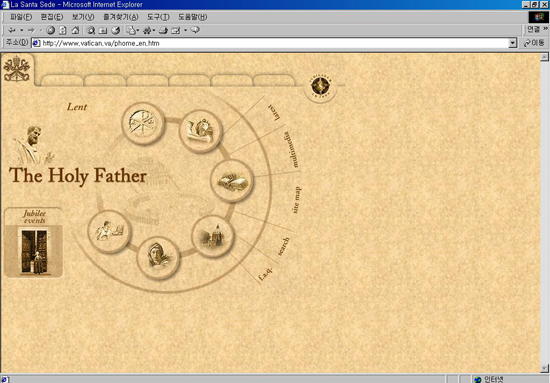Click the Stop loading toolbar icon

pyautogui.click(x=51, y=31)
